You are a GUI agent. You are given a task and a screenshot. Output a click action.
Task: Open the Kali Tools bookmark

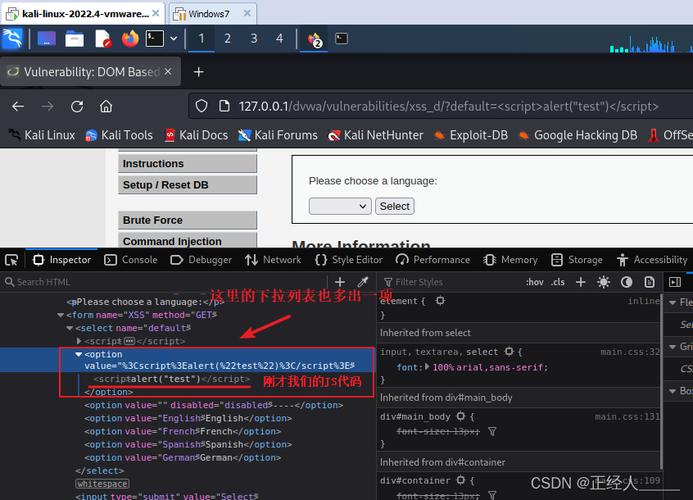119,135
